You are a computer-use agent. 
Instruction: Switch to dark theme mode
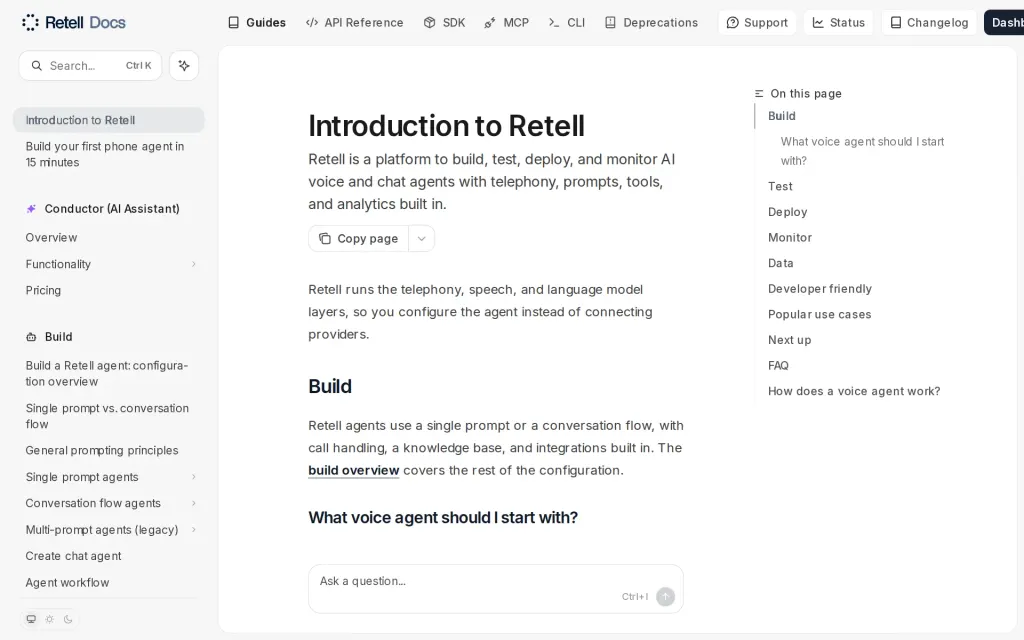(x=68, y=619)
